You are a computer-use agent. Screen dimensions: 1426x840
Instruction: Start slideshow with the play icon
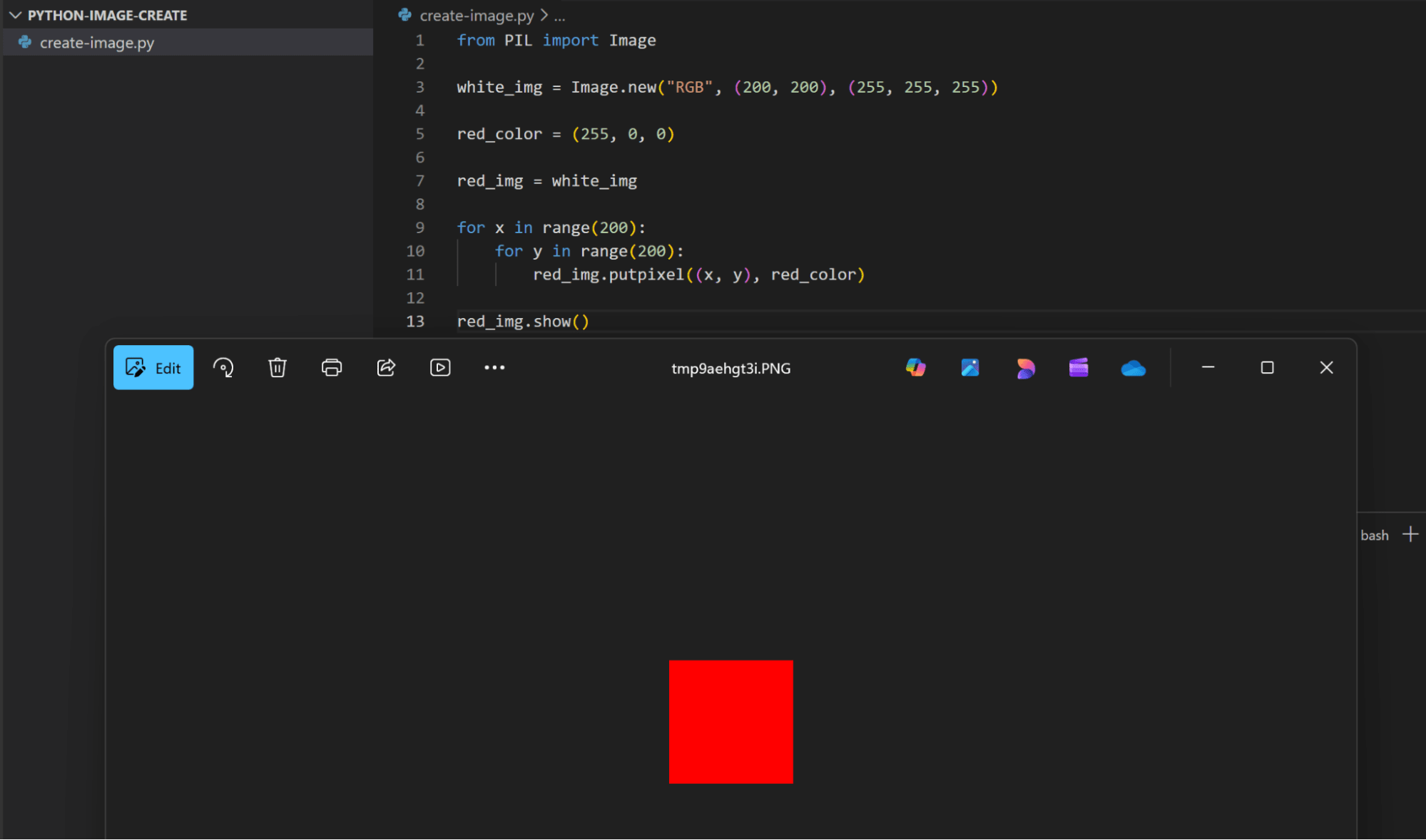(440, 368)
